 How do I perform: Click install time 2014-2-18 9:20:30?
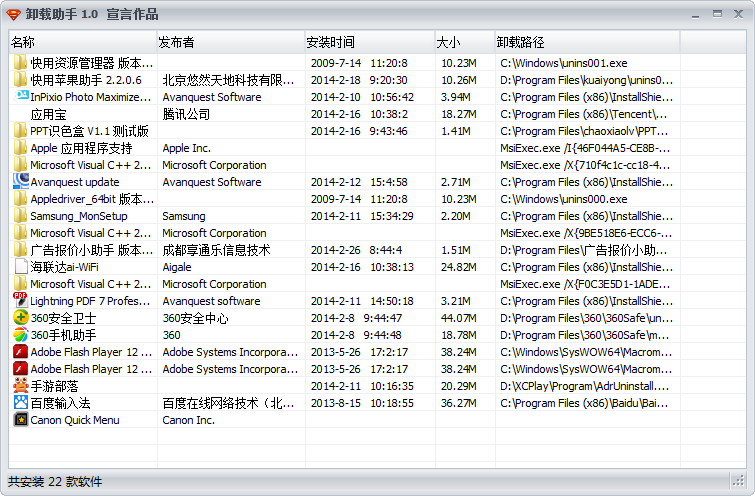click(359, 80)
